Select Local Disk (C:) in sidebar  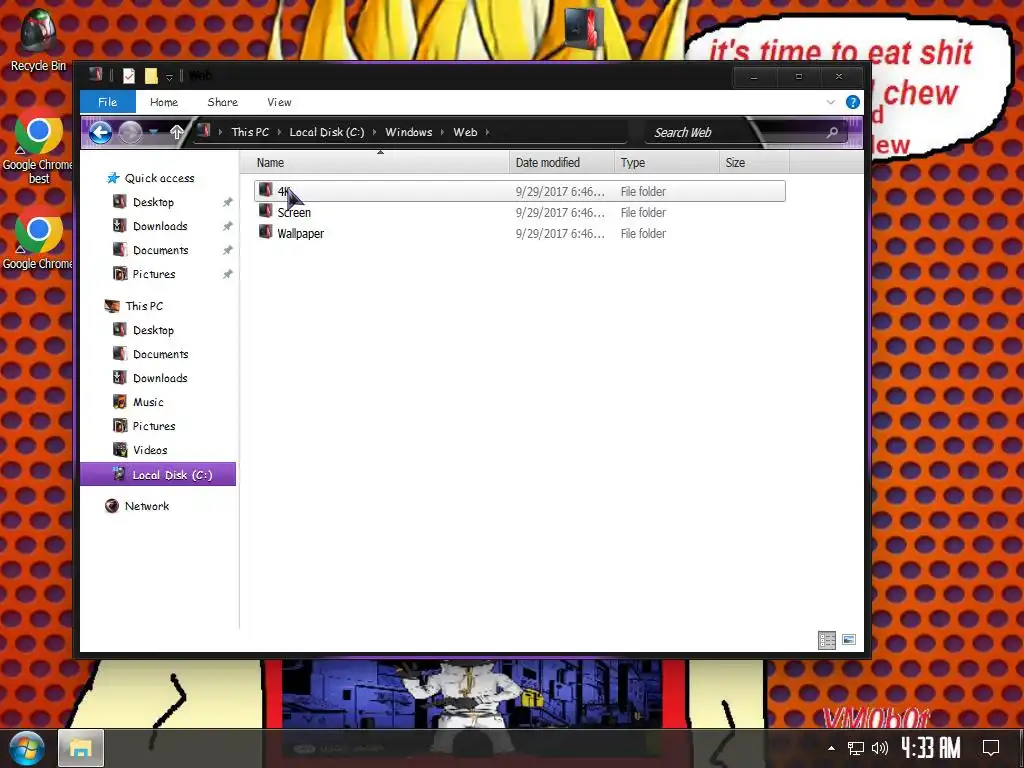coord(158,475)
